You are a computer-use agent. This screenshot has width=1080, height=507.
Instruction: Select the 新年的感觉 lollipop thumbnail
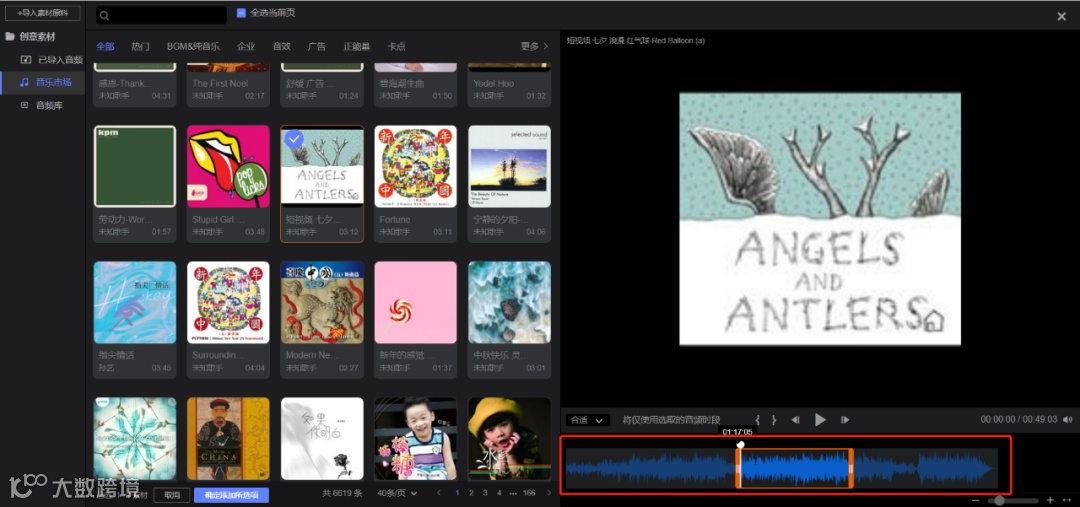416,302
